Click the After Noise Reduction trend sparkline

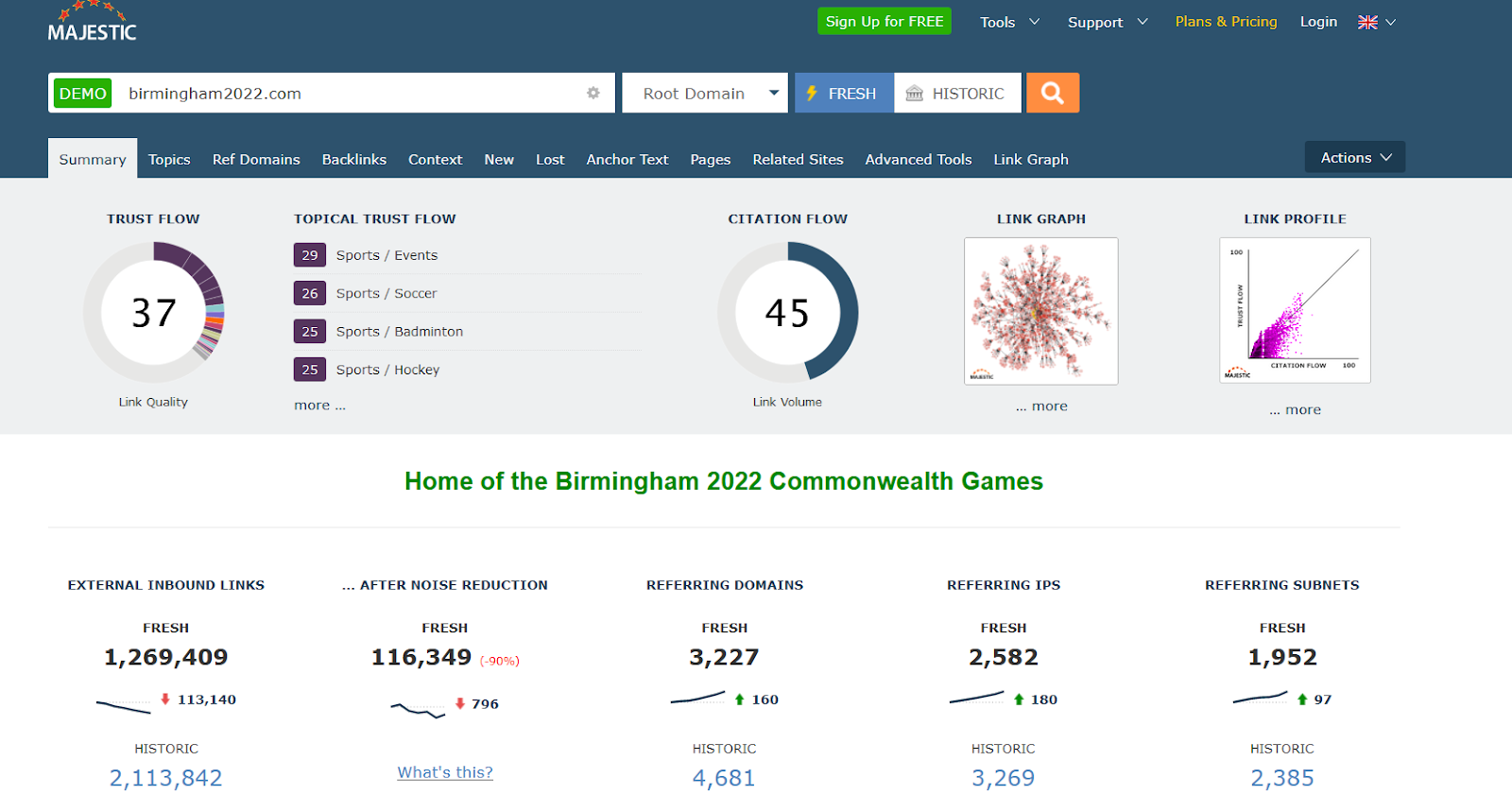coord(418,710)
